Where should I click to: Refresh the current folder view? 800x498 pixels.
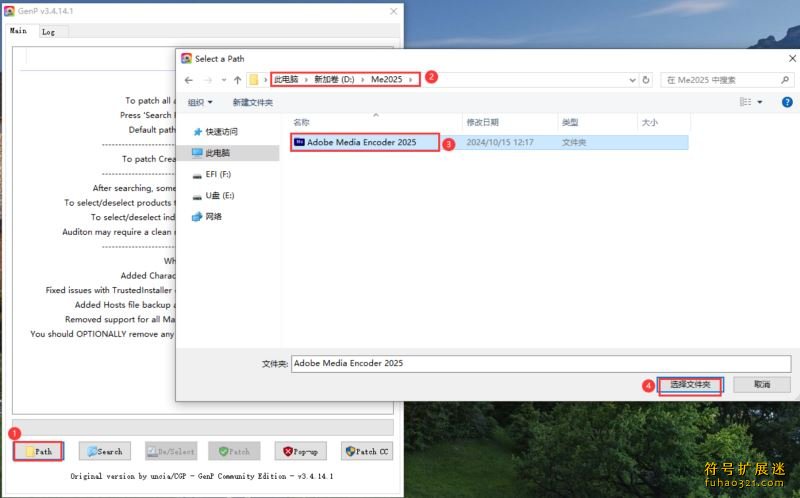click(x=646, y=80)
